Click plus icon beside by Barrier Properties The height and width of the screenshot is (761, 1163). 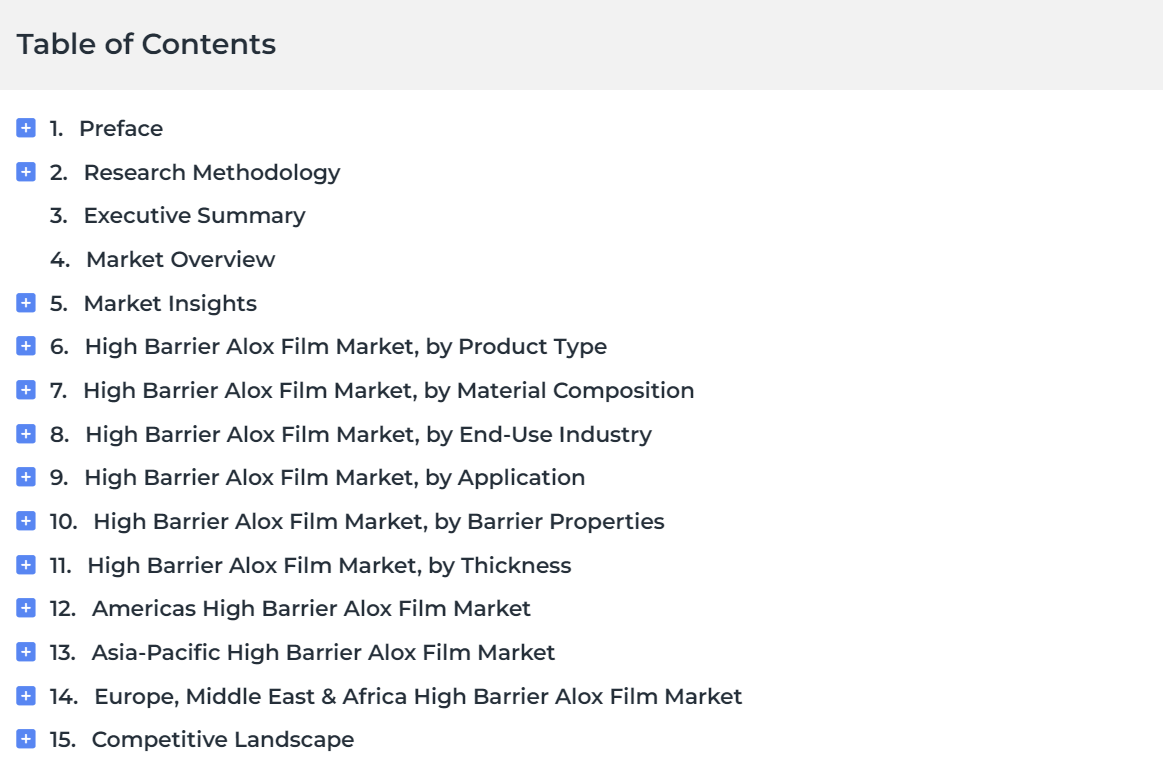pyautogui.click(x=26, y=522)
